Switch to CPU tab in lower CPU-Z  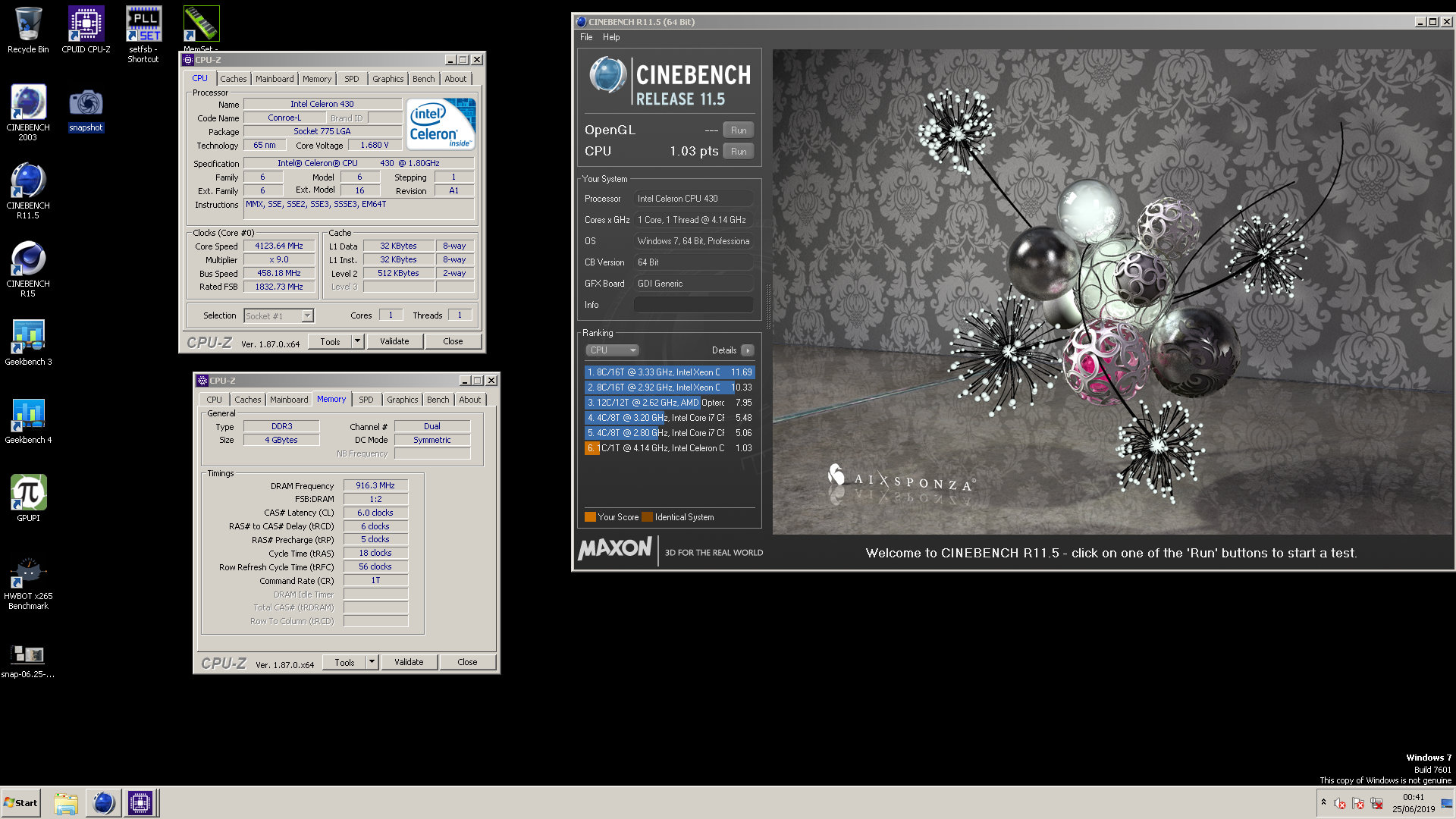[214, 400]
